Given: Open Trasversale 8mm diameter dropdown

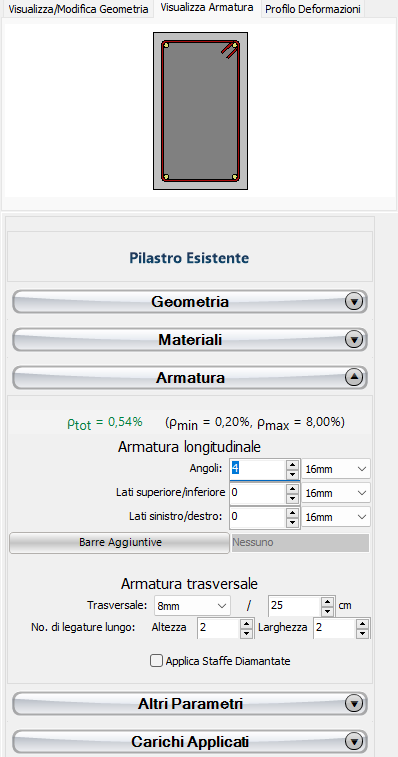Looking at the screenshot, I should 192,605.
